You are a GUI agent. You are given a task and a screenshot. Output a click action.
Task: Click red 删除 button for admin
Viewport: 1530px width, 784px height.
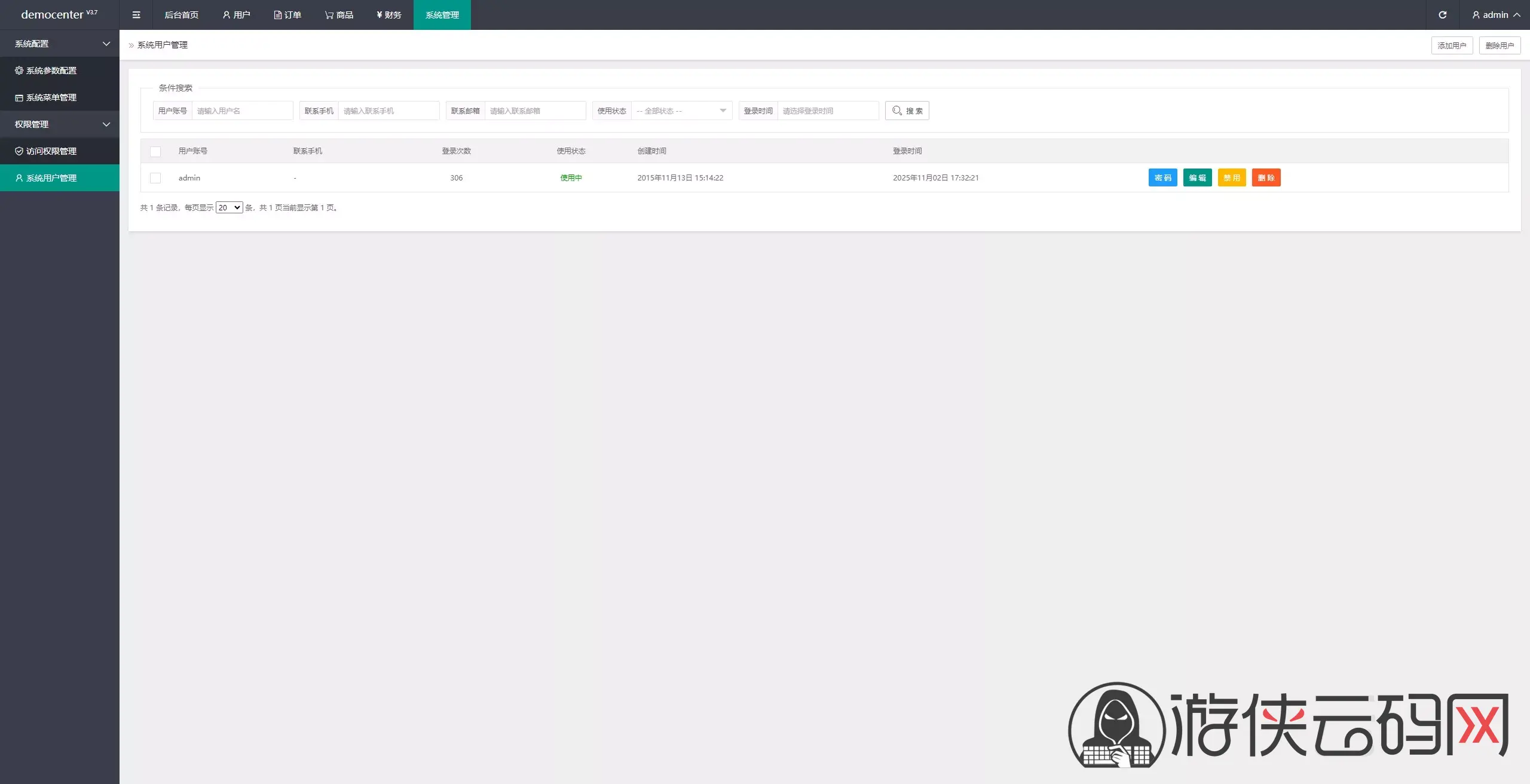(1266, 177)
